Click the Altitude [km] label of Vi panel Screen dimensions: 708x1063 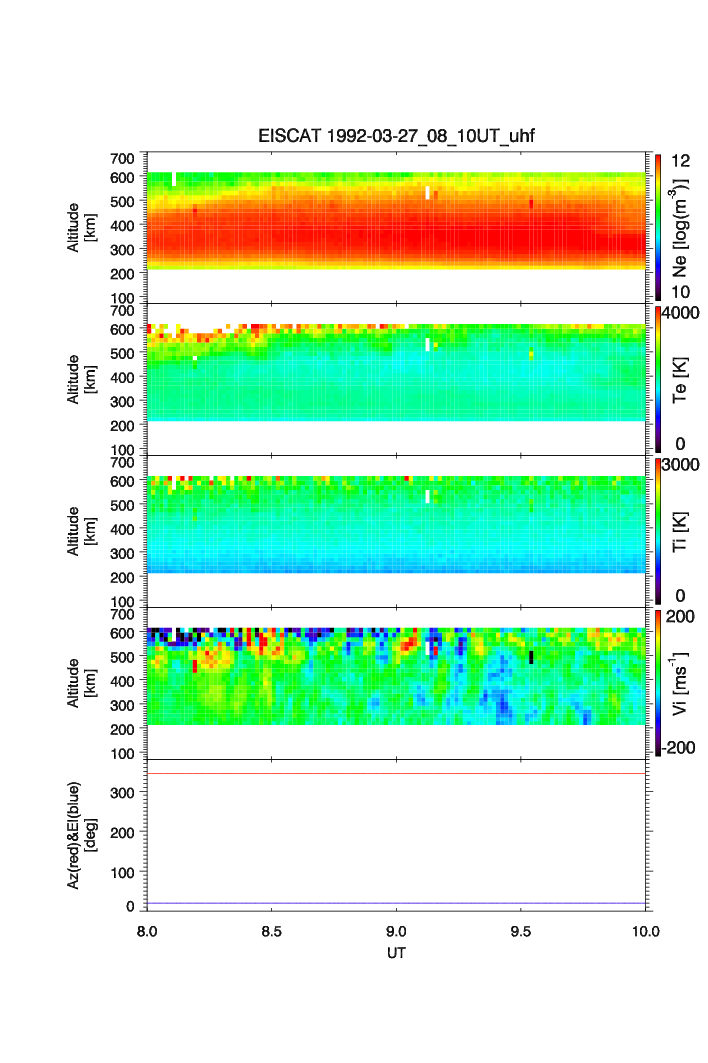(81, 683)
